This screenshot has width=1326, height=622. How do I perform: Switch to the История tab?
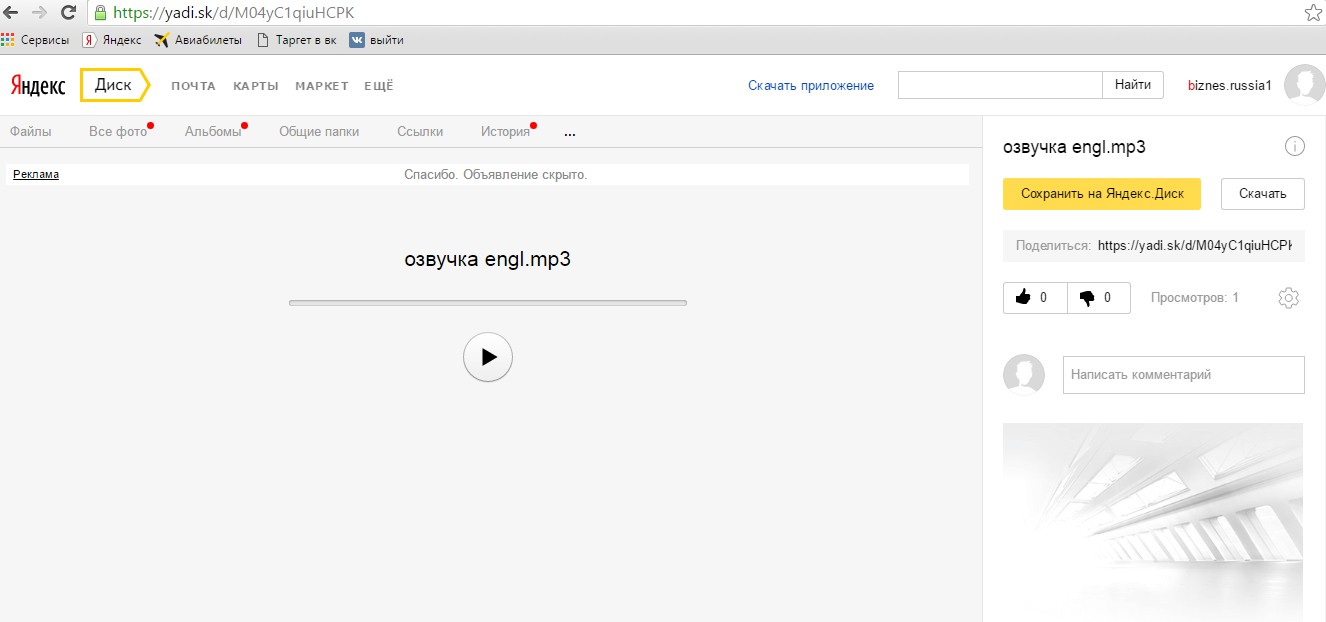pyautogui.click(x=505, y=131)
